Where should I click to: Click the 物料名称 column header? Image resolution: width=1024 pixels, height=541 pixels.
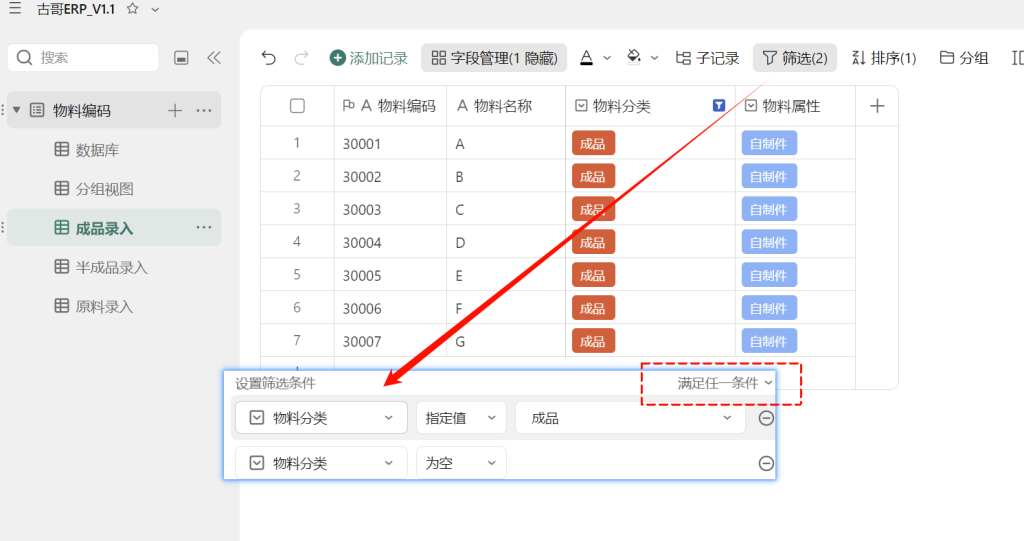(x=506, y=106)
